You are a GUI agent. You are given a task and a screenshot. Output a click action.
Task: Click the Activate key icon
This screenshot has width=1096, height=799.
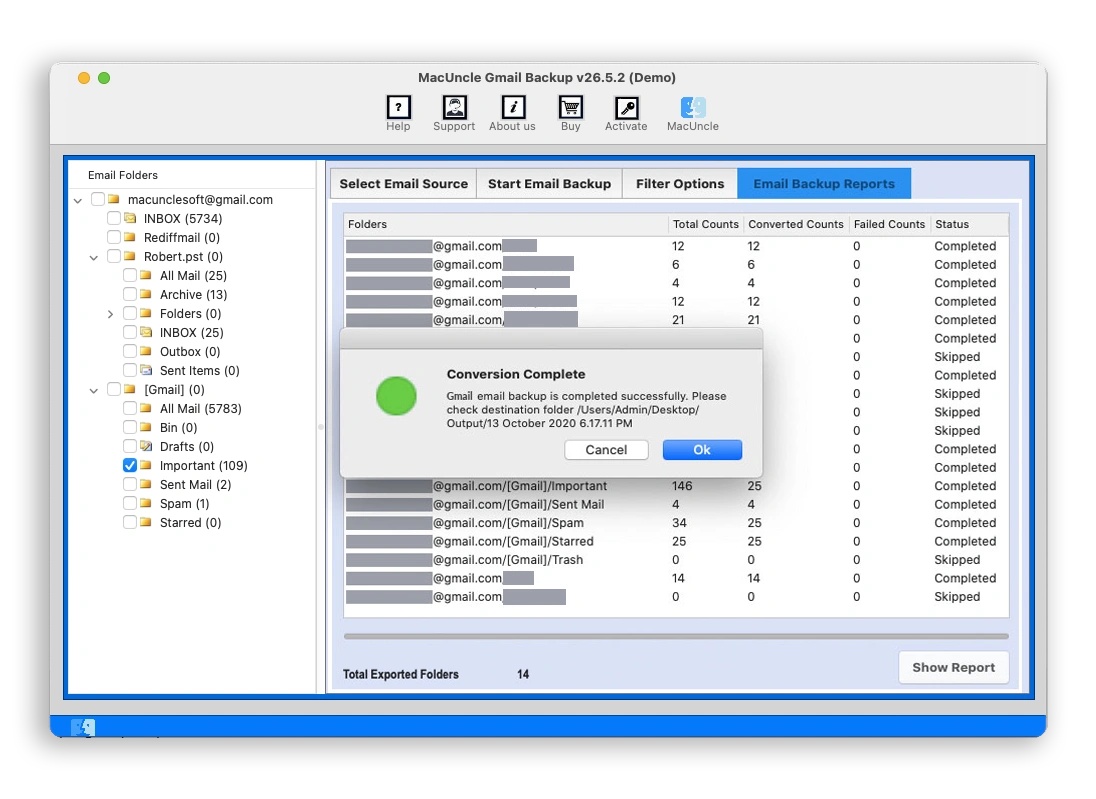pos(626,108)
